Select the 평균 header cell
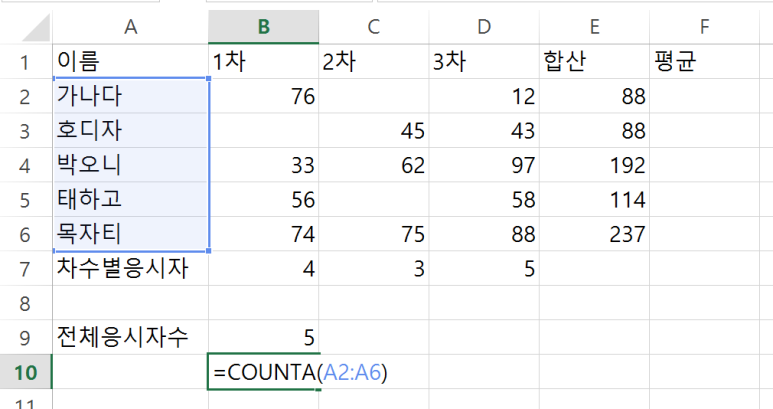The height and width of the screenshot is (409, 773). [x=705, y=62]
